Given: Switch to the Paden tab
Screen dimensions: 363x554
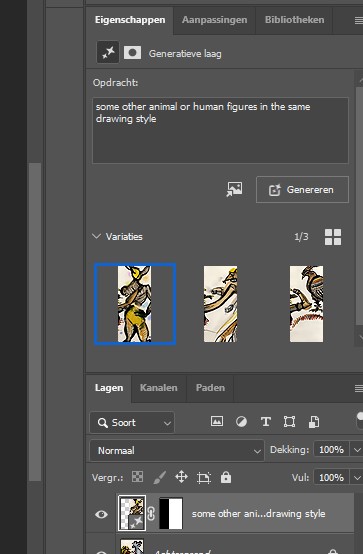Looking at the screenshot, I should pos(210,388).
